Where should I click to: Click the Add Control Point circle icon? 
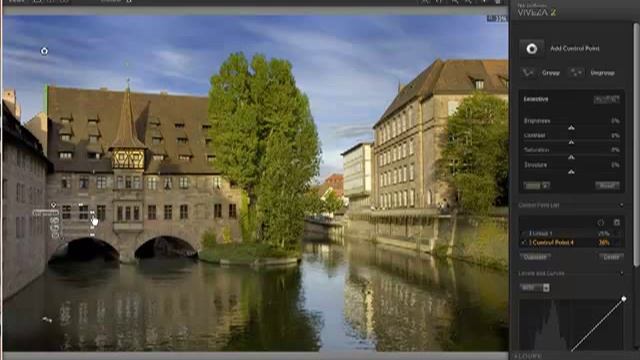pyautogui.click(x=531, y=49)
